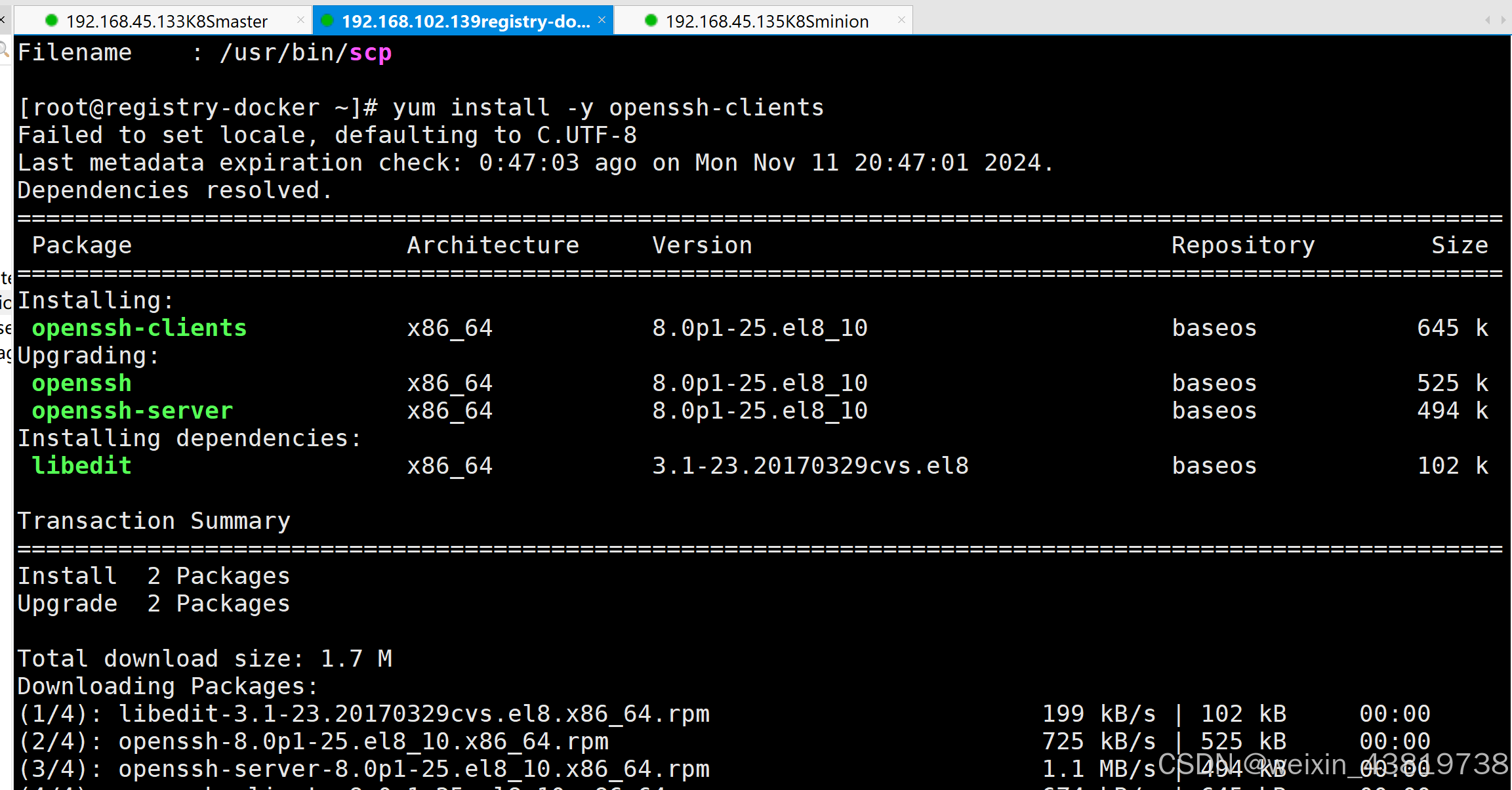Click the 'Package' column header

click(x=82, y=245)
